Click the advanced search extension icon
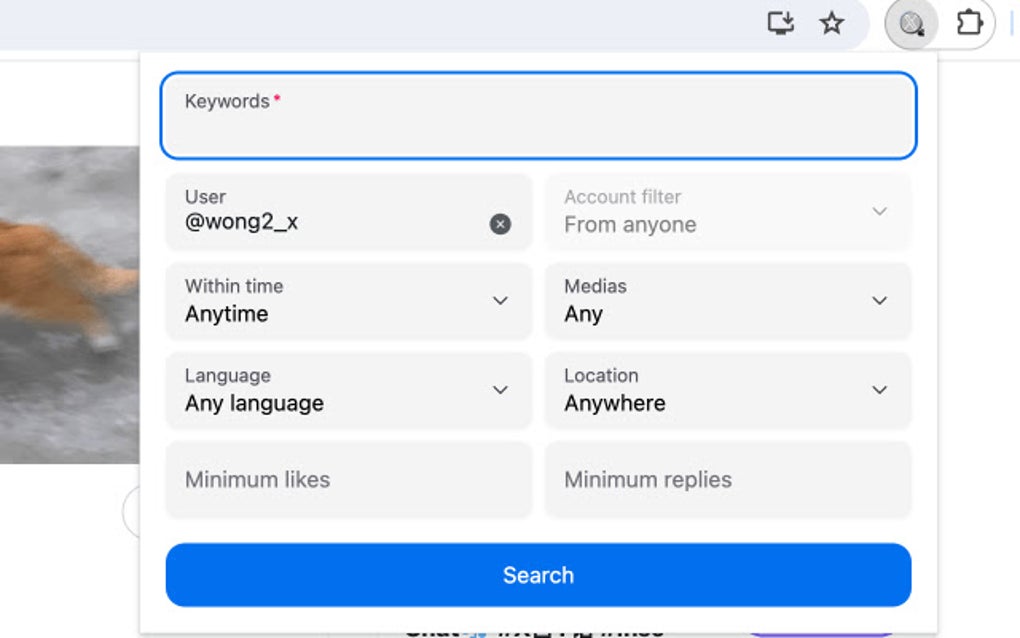The height and width of the screenshot is (638, 1020). 911,23
